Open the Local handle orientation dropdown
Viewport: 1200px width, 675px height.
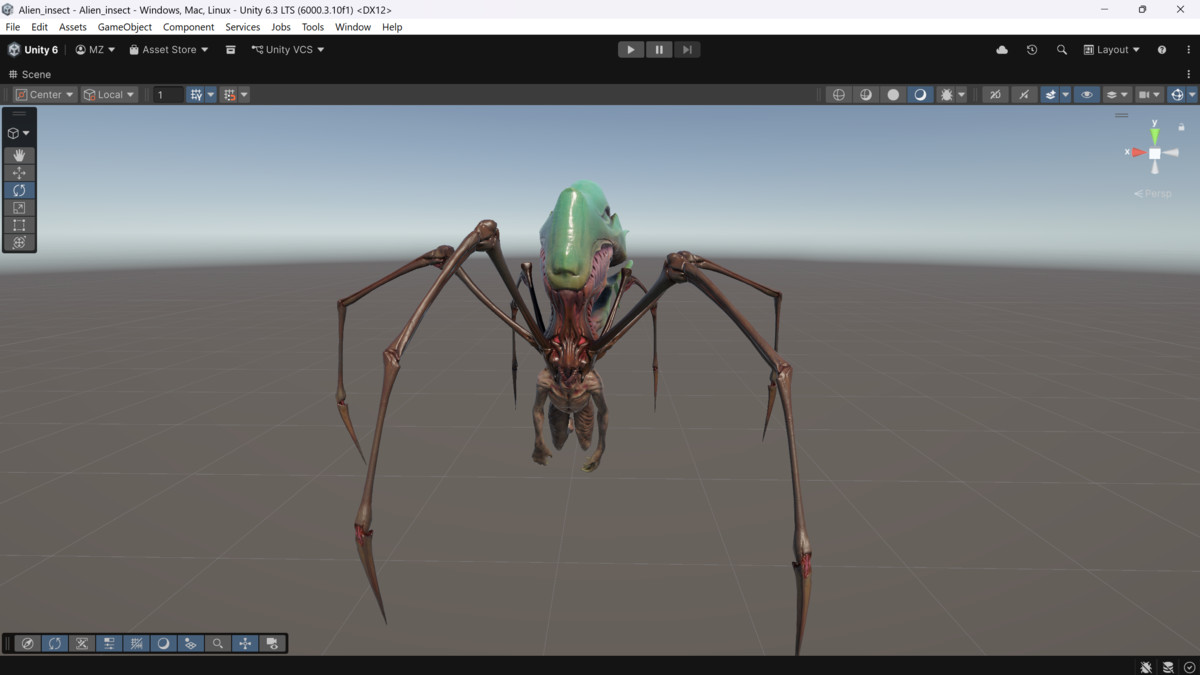coord(109,94)
